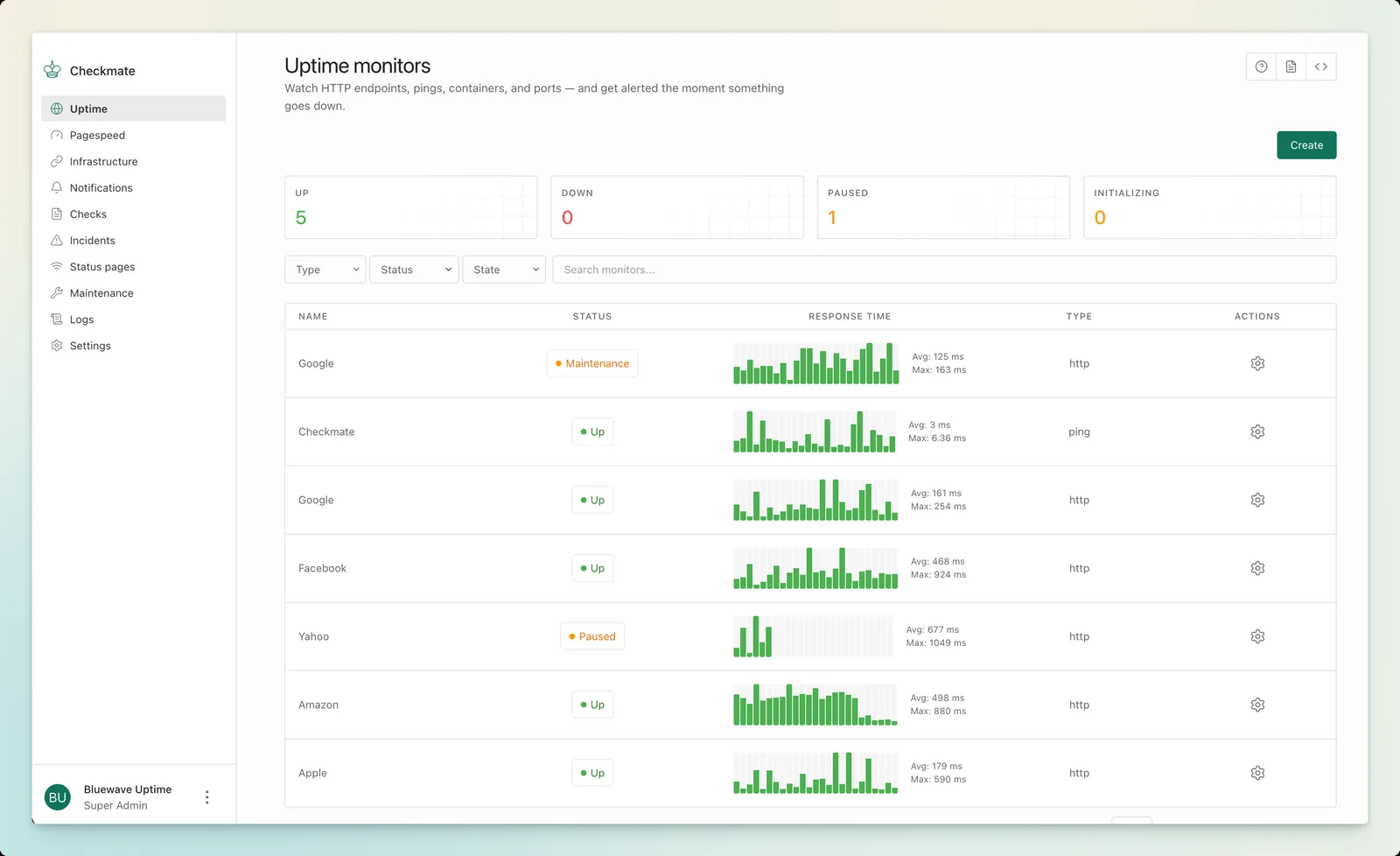Click the Create button
The width and height of the screenshot is (1400, 856).
(1306, 145)
